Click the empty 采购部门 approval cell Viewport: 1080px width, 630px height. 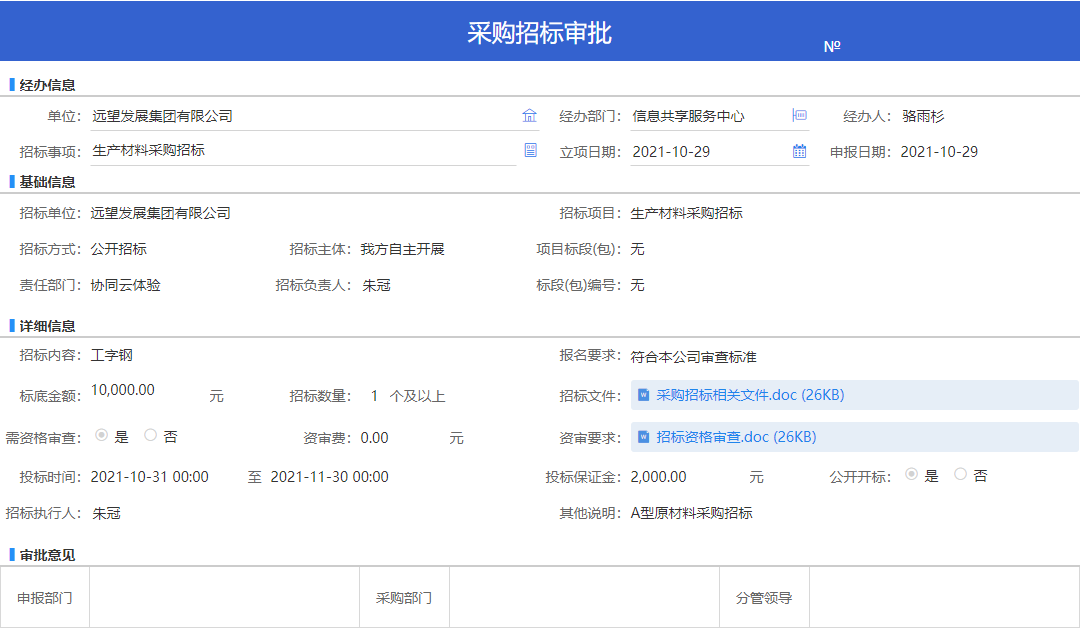584,597
